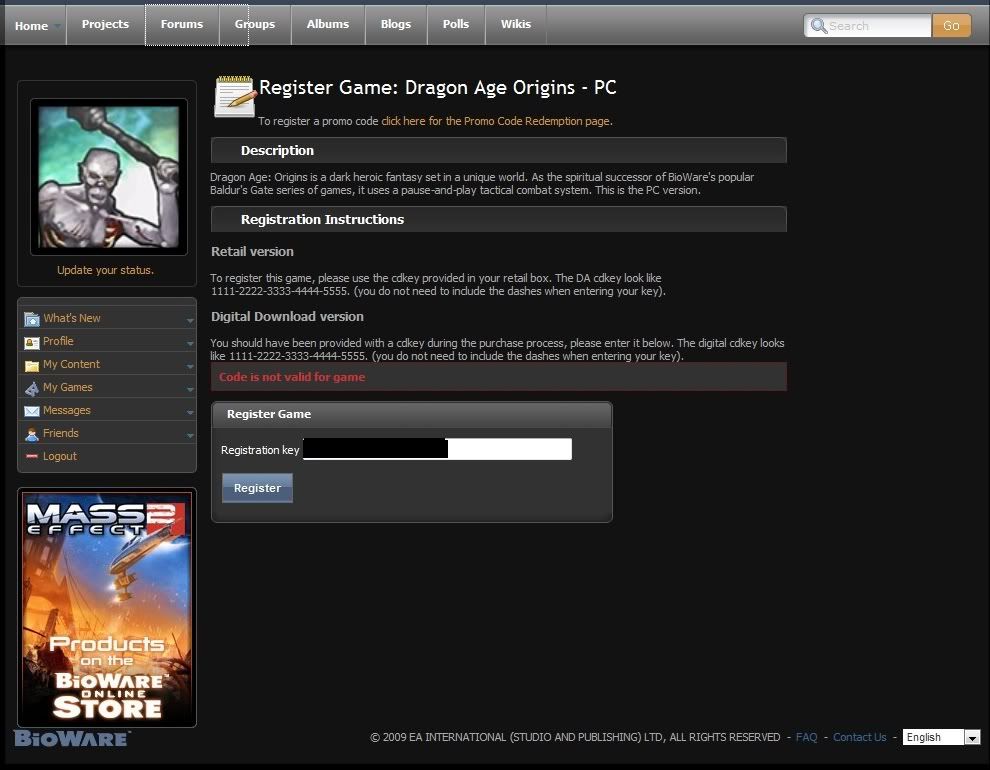The image size is (990, 770).
Task: Open the English language dropdown
Action: 971,737
